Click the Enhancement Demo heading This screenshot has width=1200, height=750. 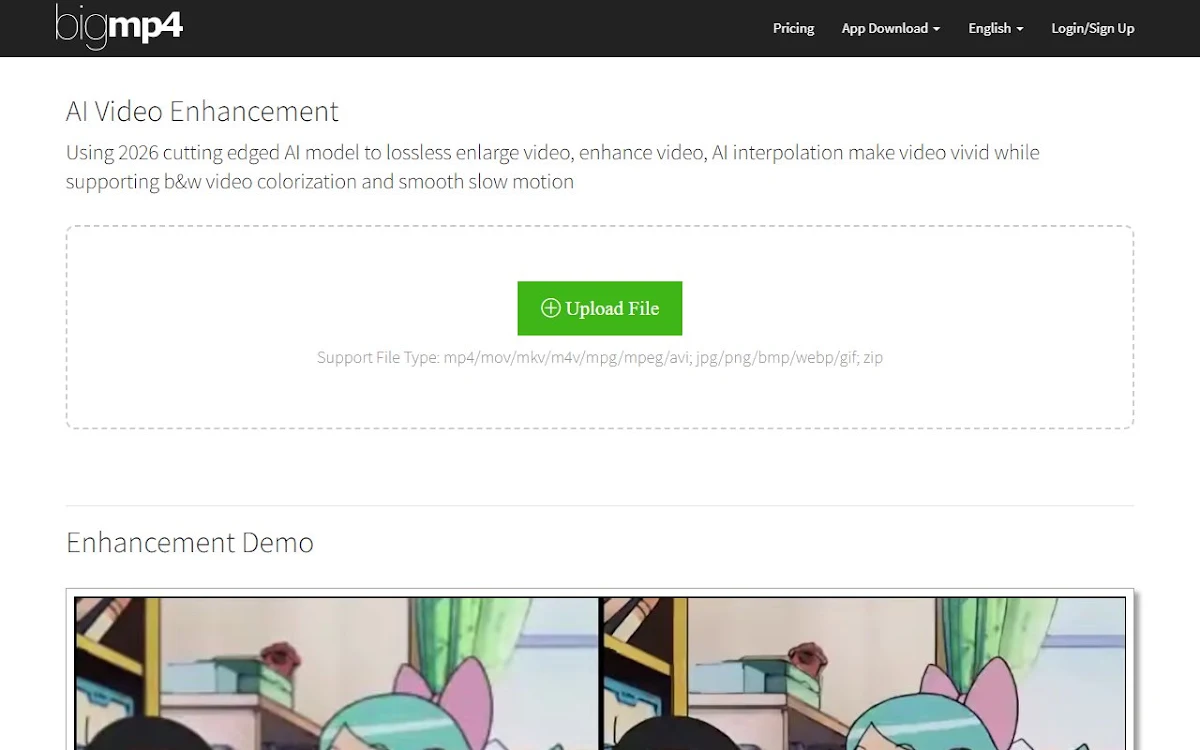190,543
